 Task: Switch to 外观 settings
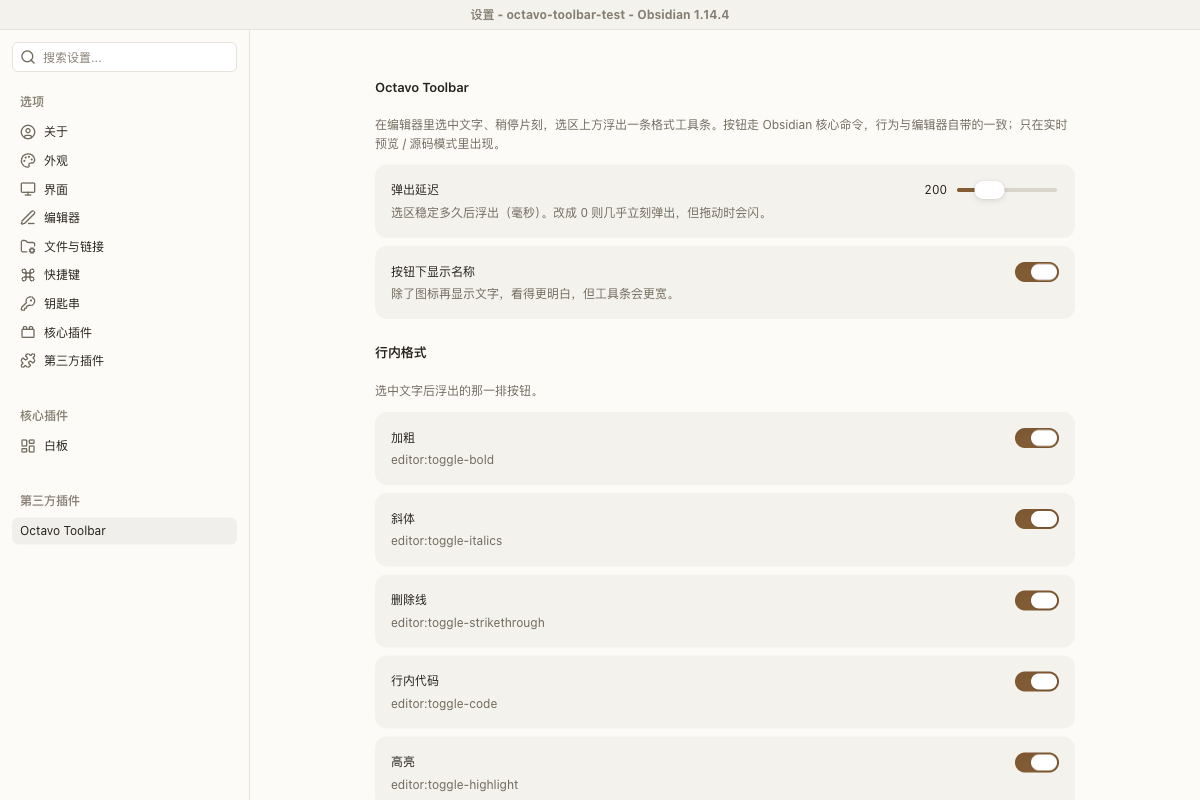(x=124, y=161)
